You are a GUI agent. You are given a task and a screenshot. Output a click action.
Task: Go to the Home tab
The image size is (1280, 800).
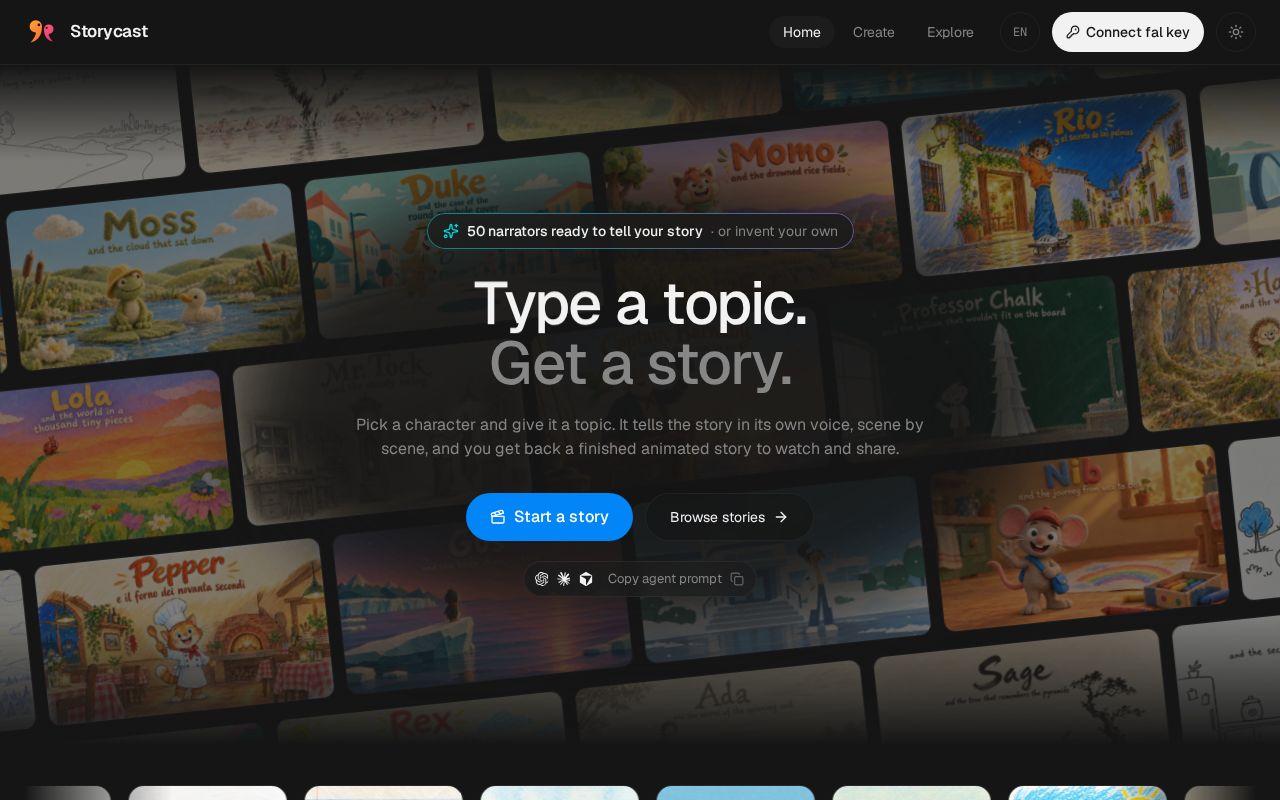[x=802, y=32]
